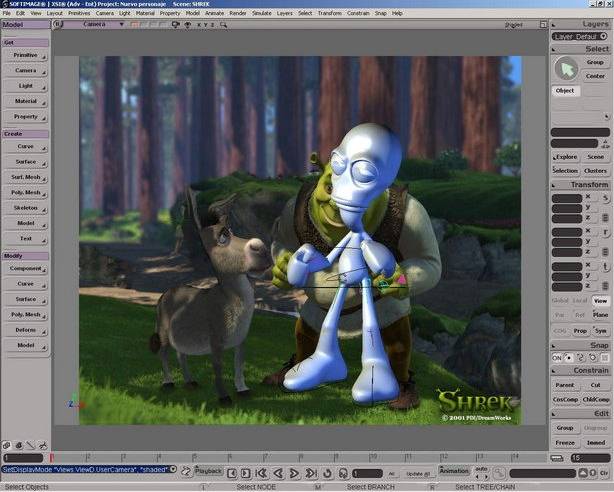Maximize the viewport with the square icon

click(x=543, y=24)
